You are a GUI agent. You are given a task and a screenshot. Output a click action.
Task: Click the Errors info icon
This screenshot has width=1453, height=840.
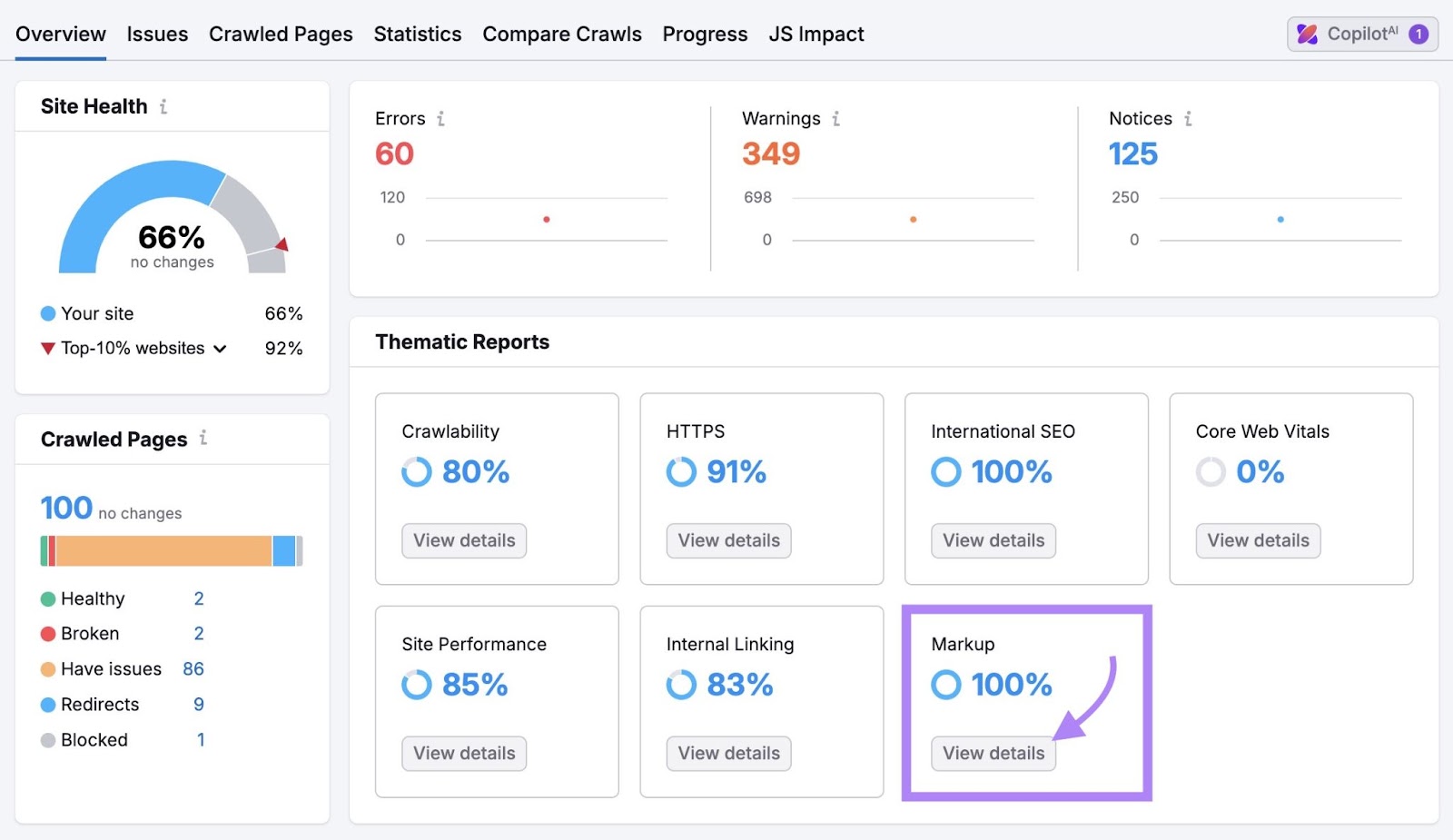pyautogui.click(x=441, y=118)
